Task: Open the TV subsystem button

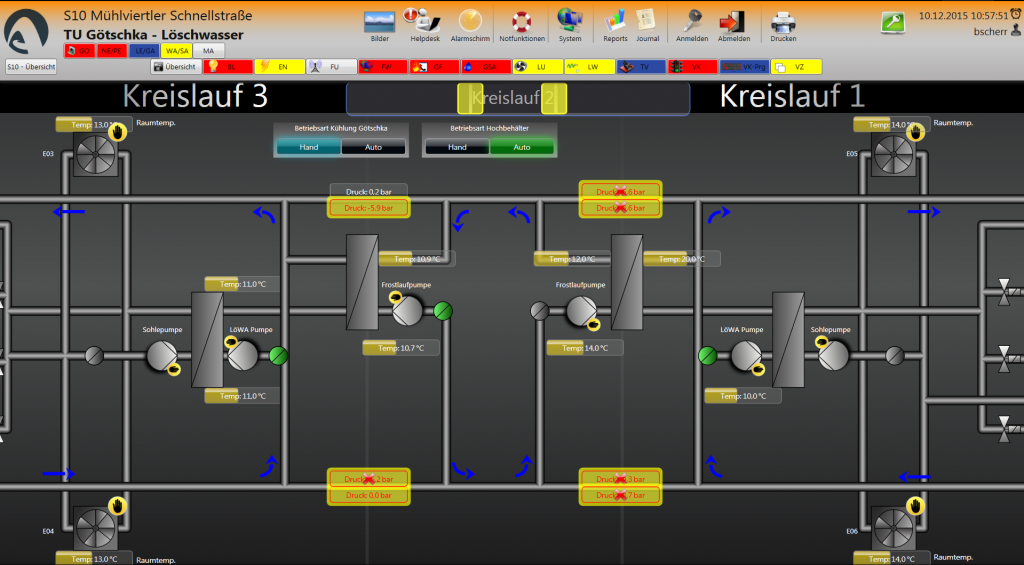Action: [x=641, y=67]
